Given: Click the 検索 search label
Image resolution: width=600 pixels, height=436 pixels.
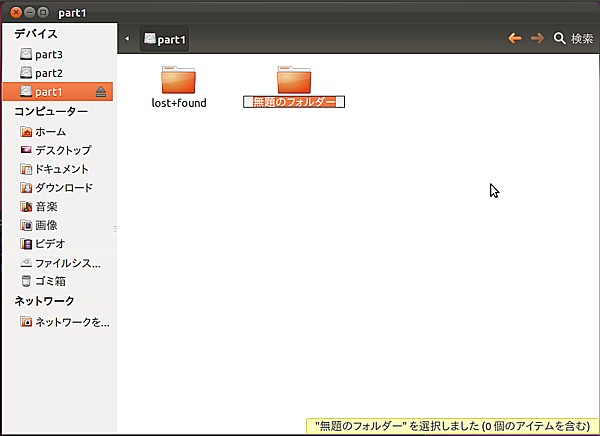Looking at the screenshot, I should click(582, 38).
